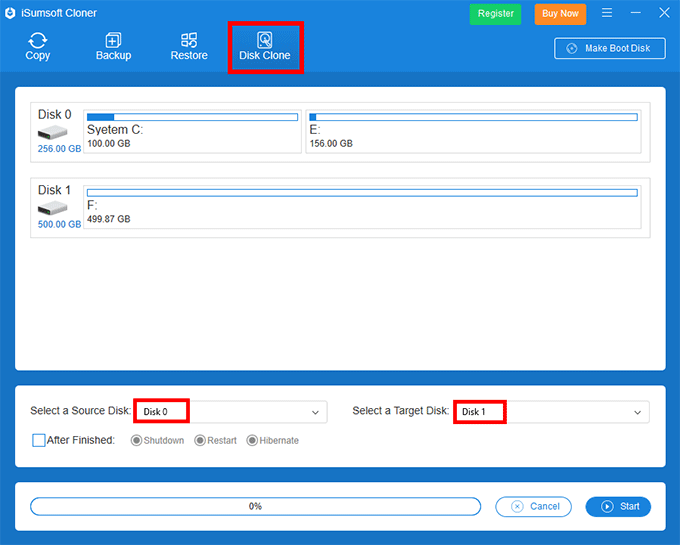Click the Syetem C: usage bar
This screenshot has width=680, height=545.
click(x=192, y=117)
